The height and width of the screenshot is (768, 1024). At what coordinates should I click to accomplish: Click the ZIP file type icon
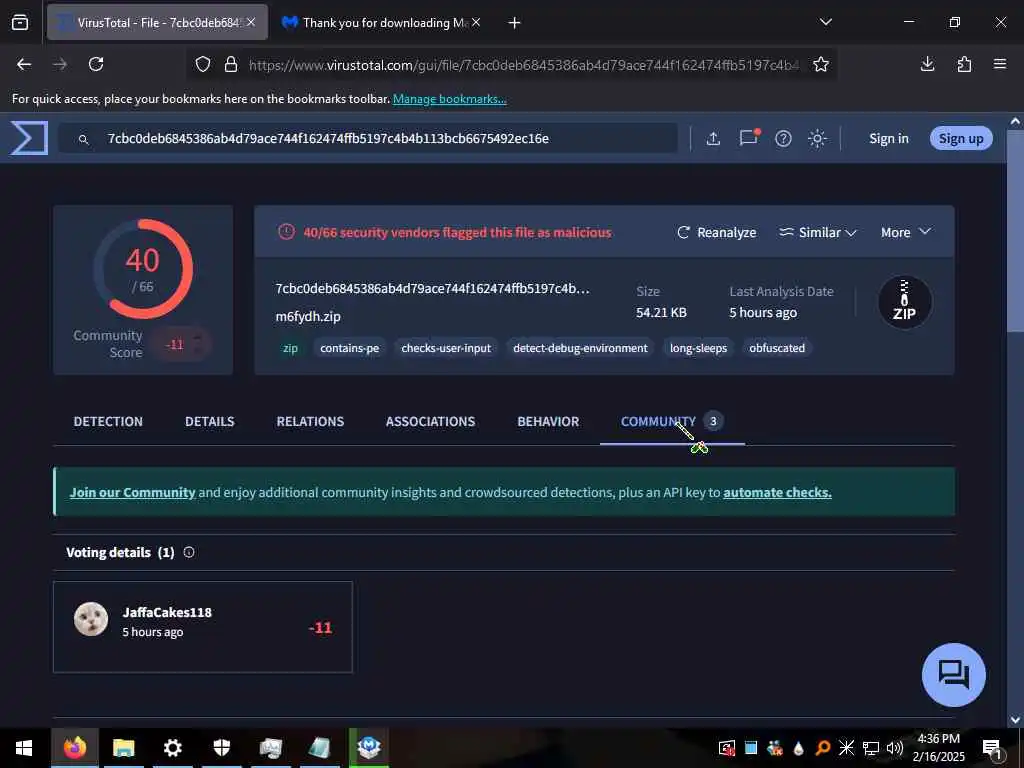[x=904, y=302]
